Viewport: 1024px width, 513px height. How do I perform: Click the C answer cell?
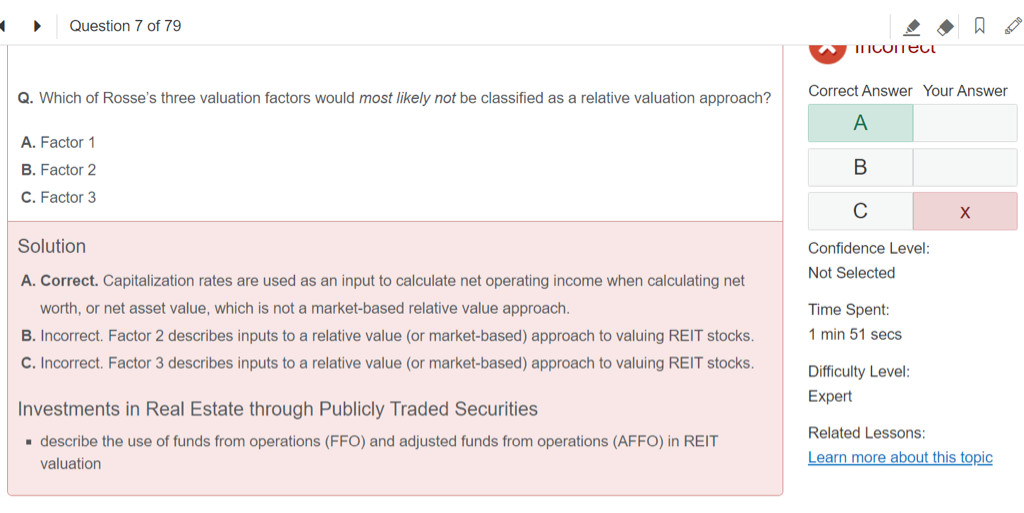pos(860,211)
